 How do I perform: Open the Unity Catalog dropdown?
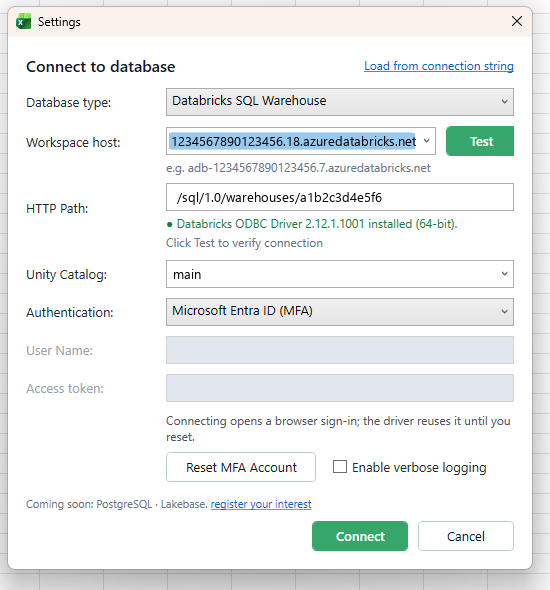point(340,274)
